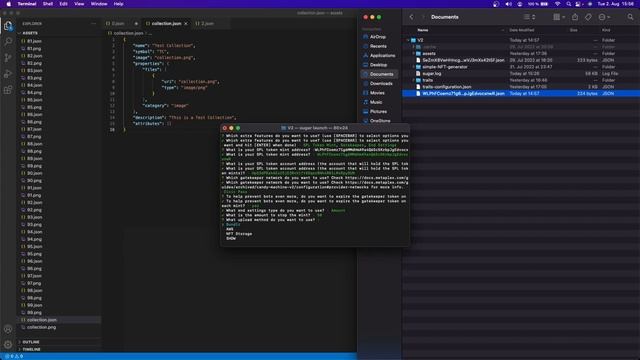Open the Extensions view in VS Code

point(8,90)
